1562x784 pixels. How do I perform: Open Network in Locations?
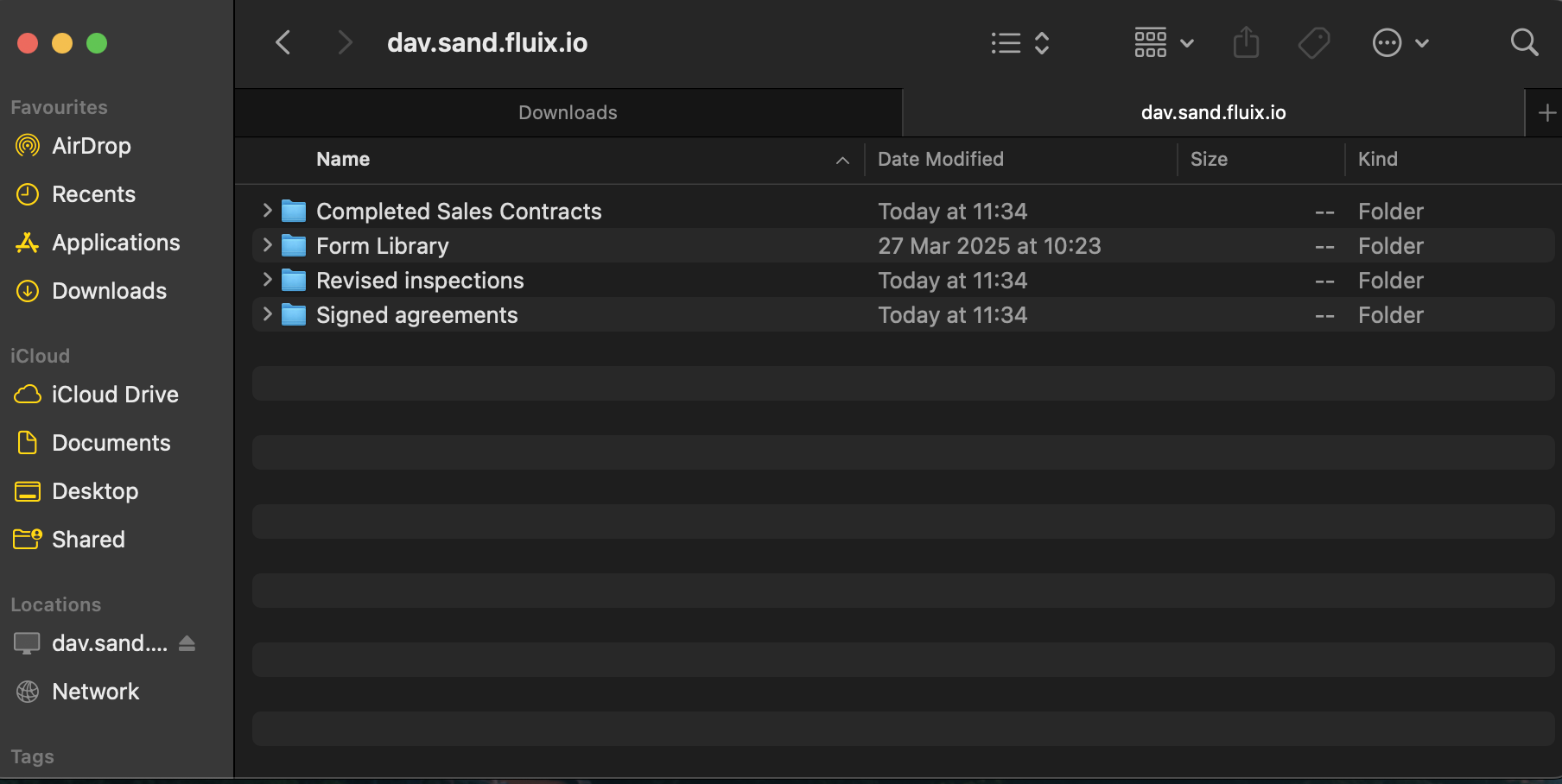[95, 692]
